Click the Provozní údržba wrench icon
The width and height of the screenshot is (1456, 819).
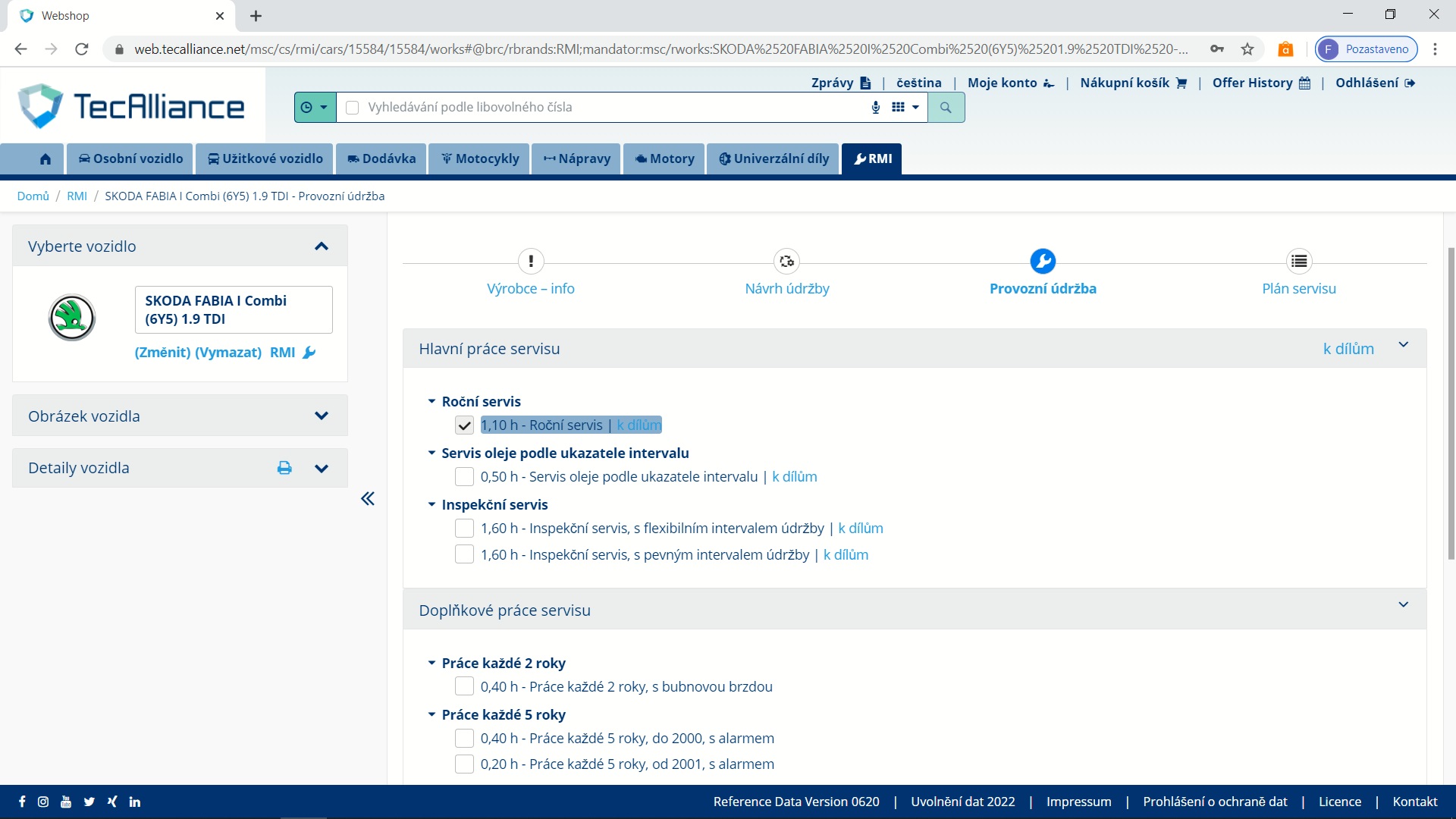1043,262
